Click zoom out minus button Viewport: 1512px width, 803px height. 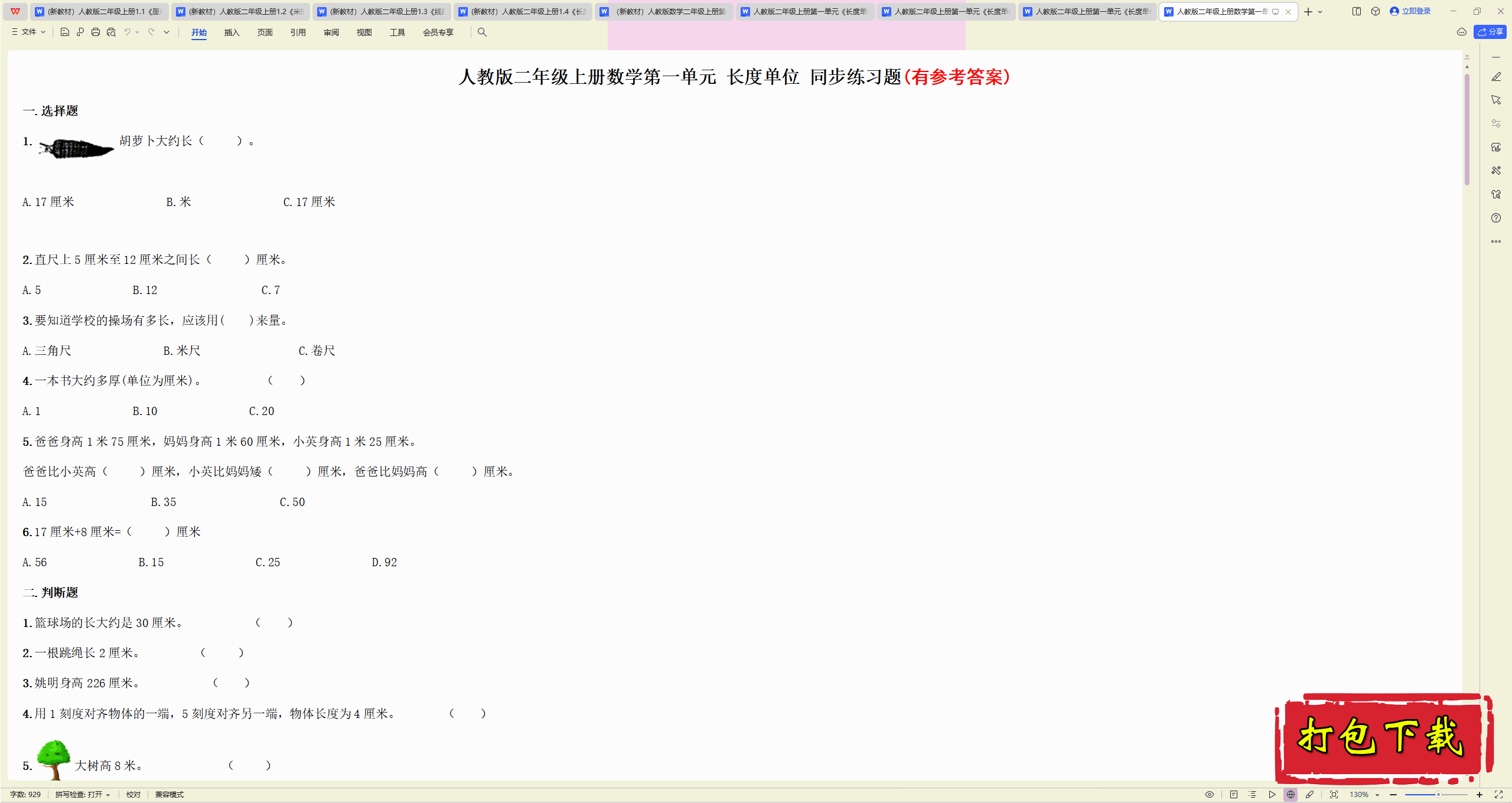(1393, 795)
